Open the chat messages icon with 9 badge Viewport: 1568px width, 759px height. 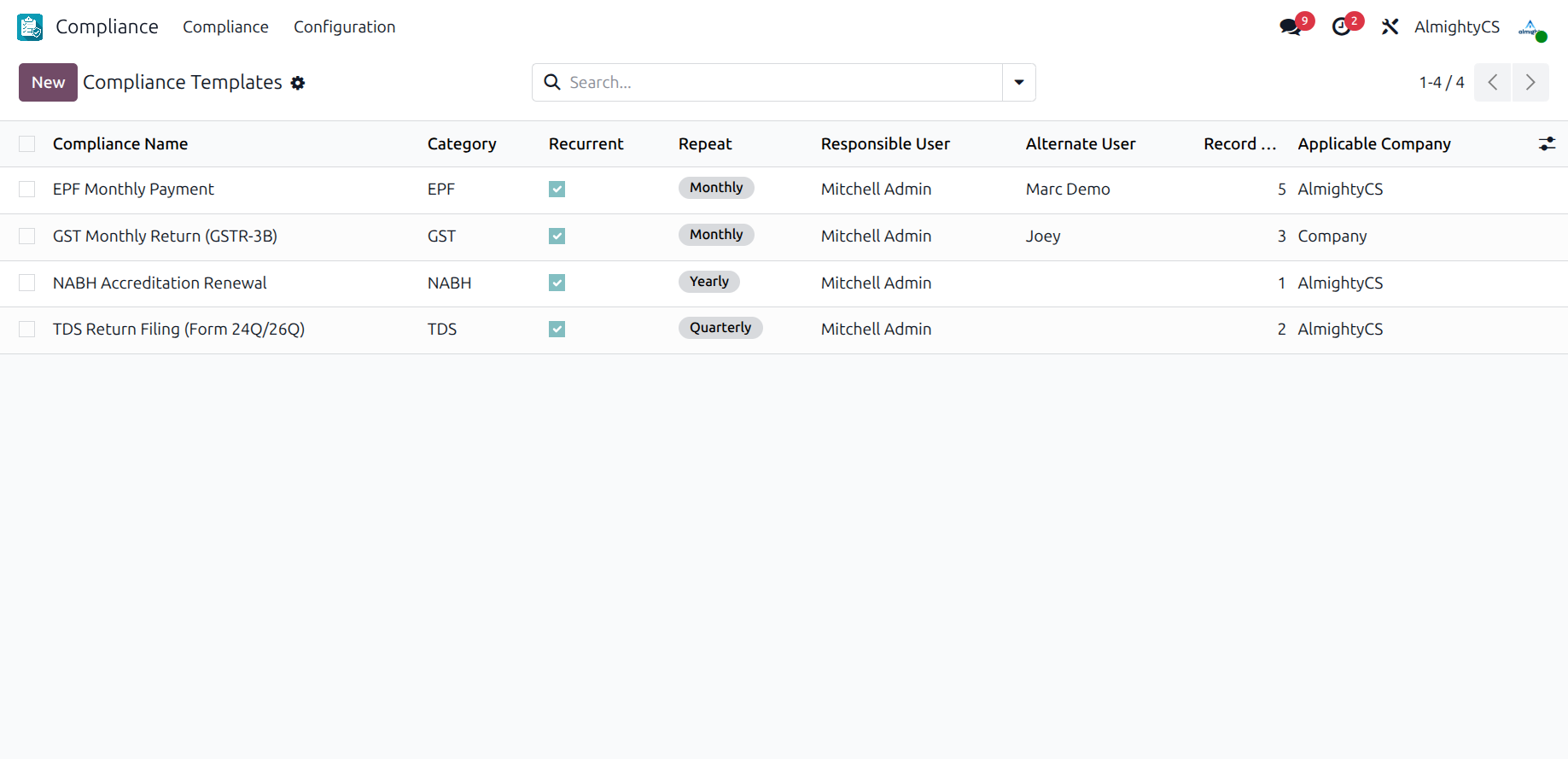(1291, 27)
